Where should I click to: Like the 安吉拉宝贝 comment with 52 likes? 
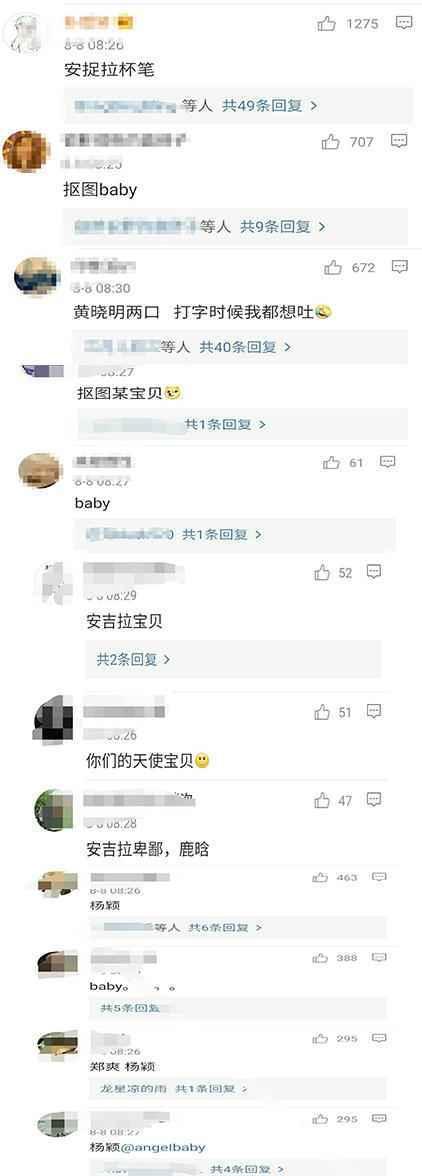point(322,573)
